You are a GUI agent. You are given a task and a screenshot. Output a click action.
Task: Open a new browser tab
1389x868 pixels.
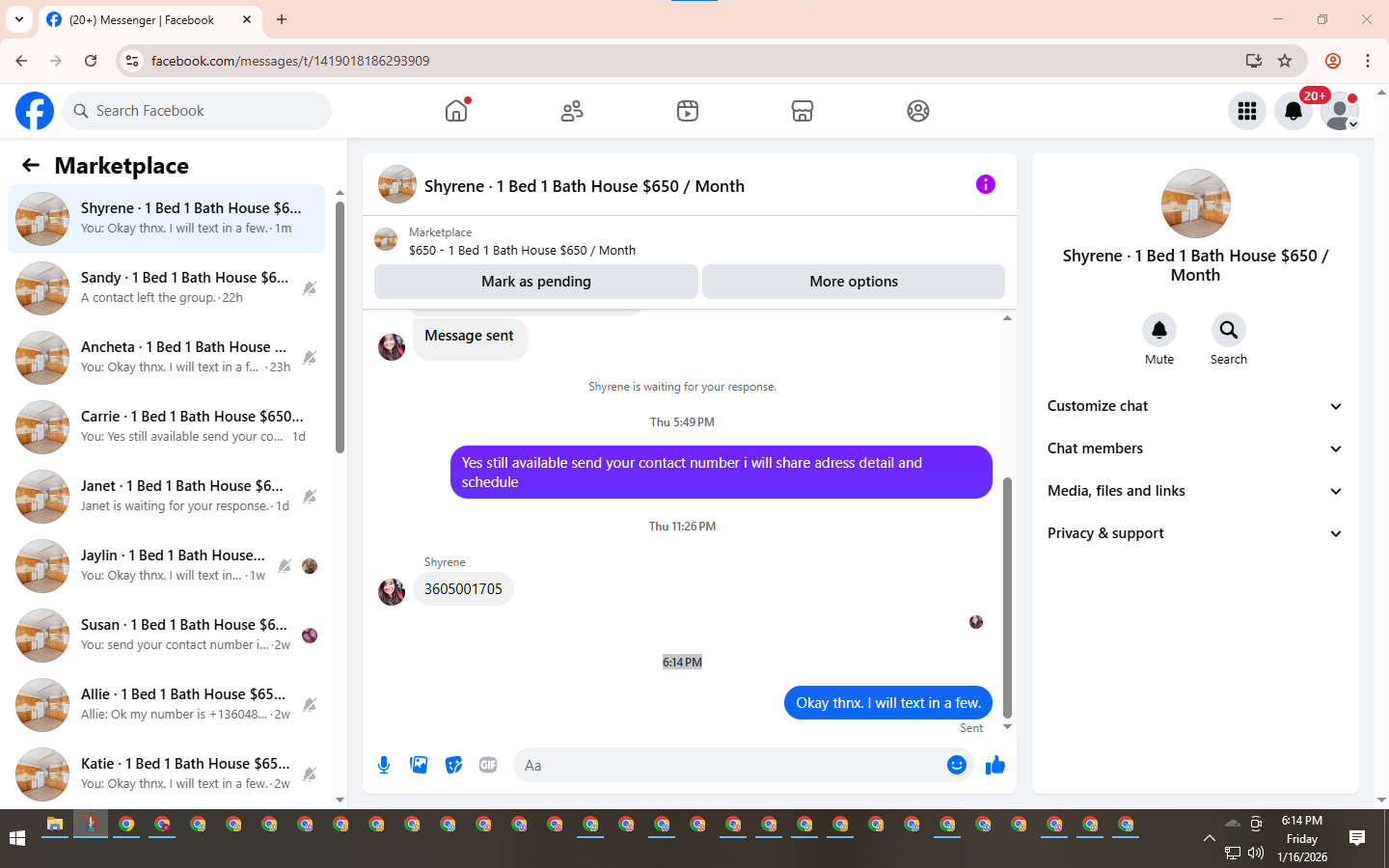click(282, 19)
